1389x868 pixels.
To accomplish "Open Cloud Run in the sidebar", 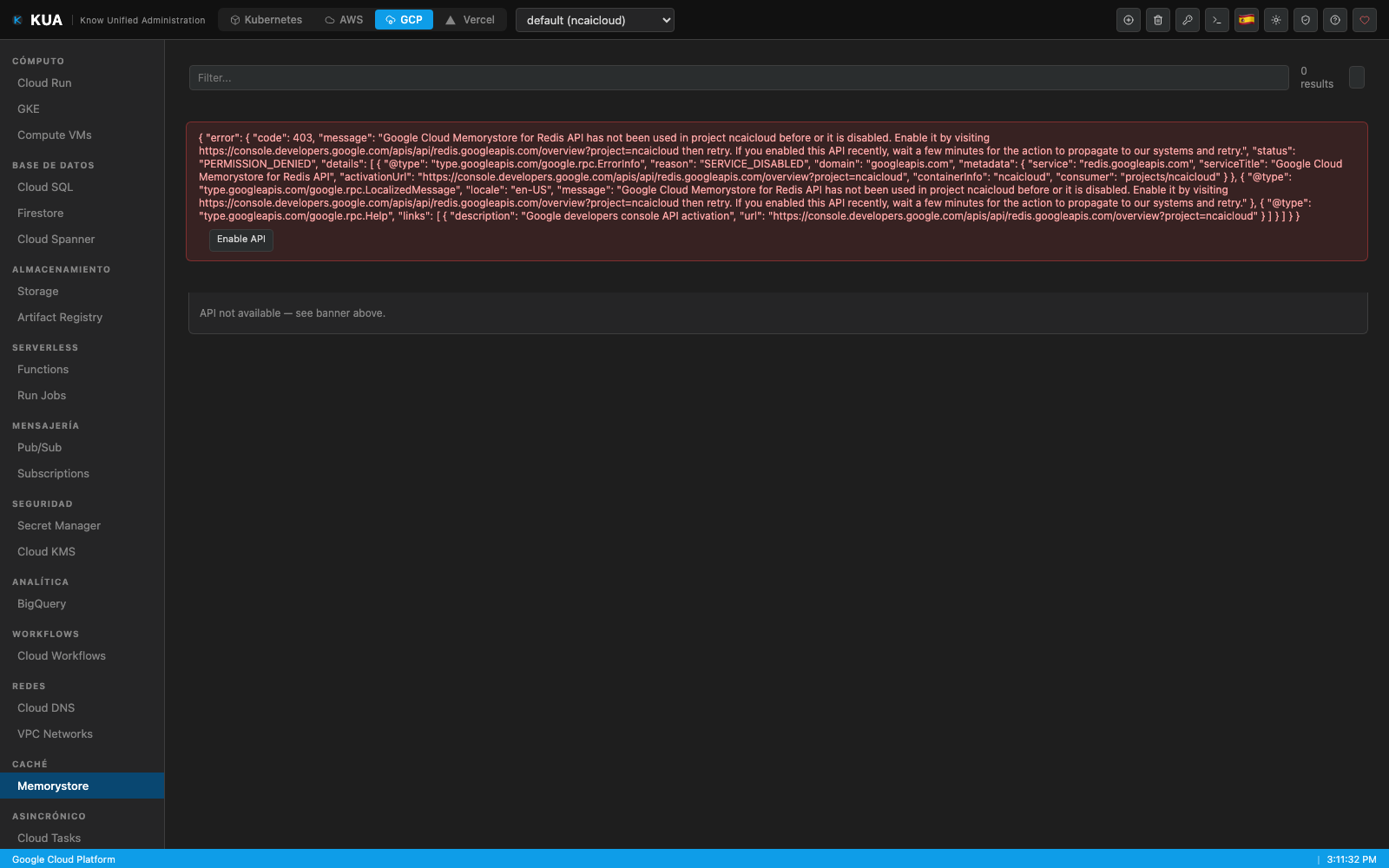I will 82,83.
